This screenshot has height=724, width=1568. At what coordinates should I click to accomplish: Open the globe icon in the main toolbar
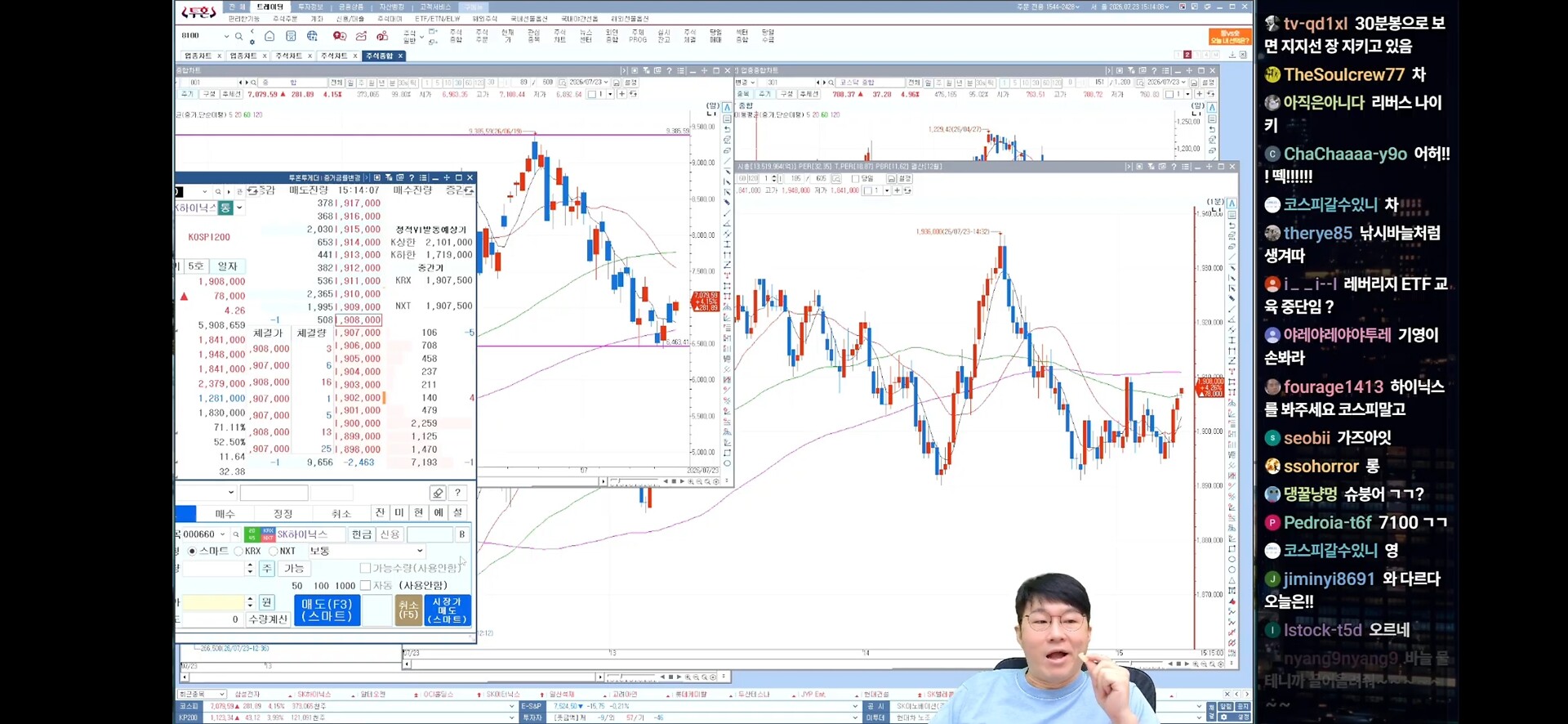[x=312, y=36]
